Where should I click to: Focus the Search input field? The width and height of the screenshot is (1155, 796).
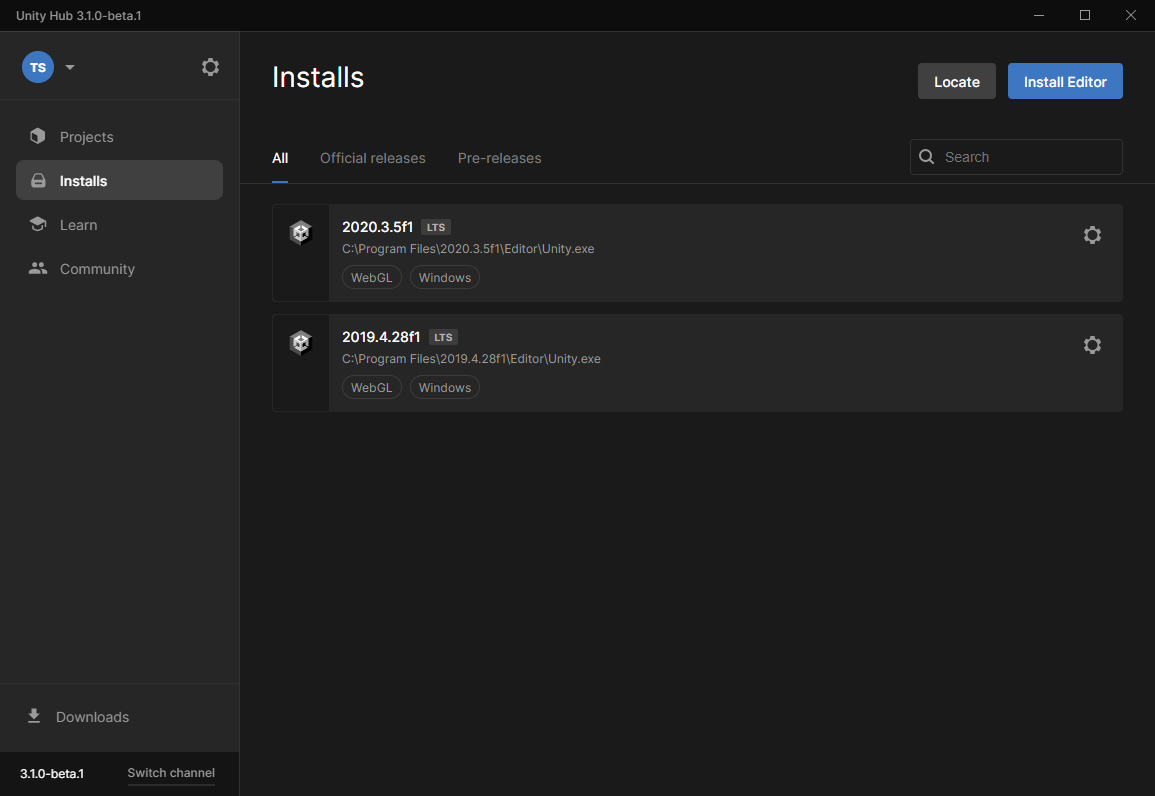pos(1016,157)
